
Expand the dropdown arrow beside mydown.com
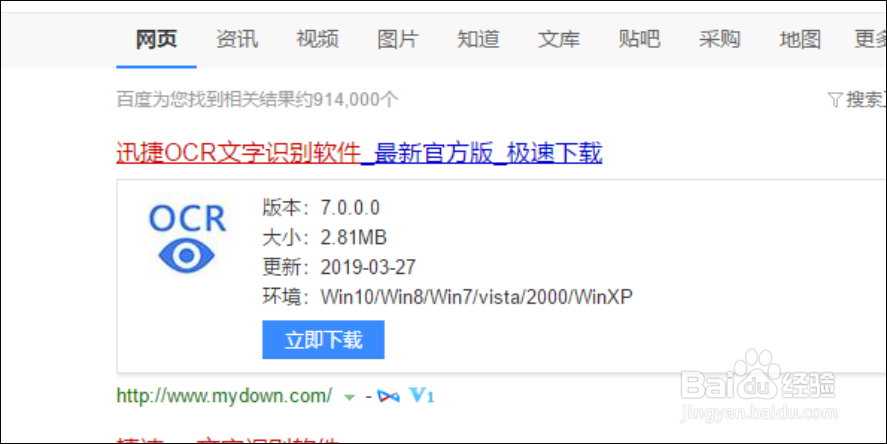tap(349, 397)
